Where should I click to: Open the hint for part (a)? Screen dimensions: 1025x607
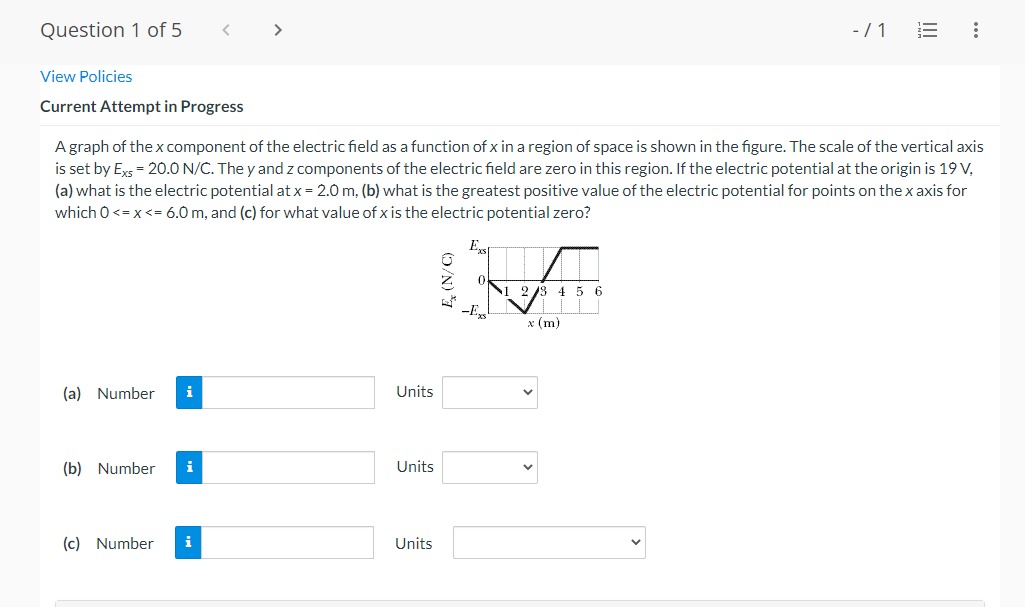(189, 392)
